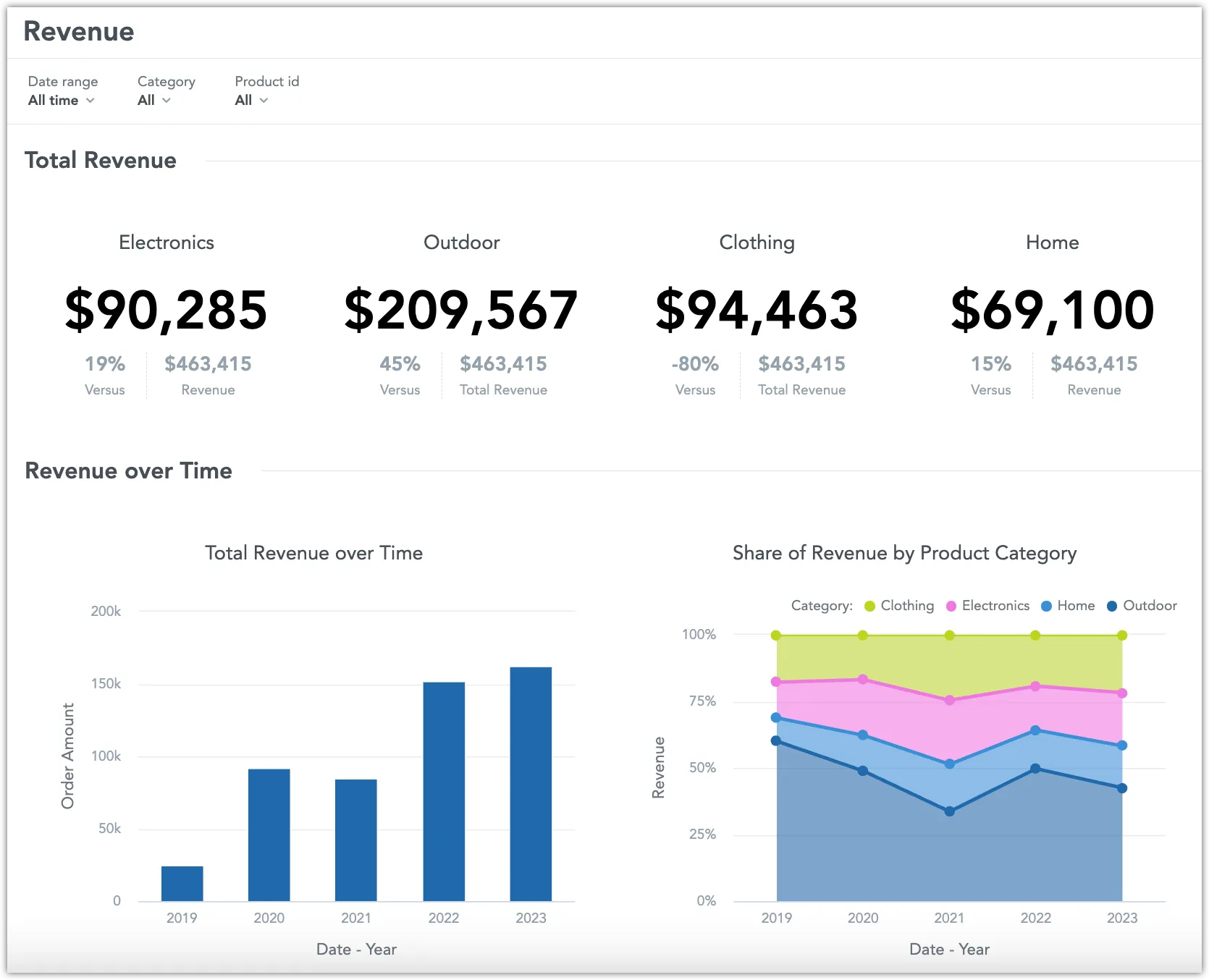Select the Electronics revenue KPI card
The height and width of the screenshot is (980, 1209).
coord(166,310)
